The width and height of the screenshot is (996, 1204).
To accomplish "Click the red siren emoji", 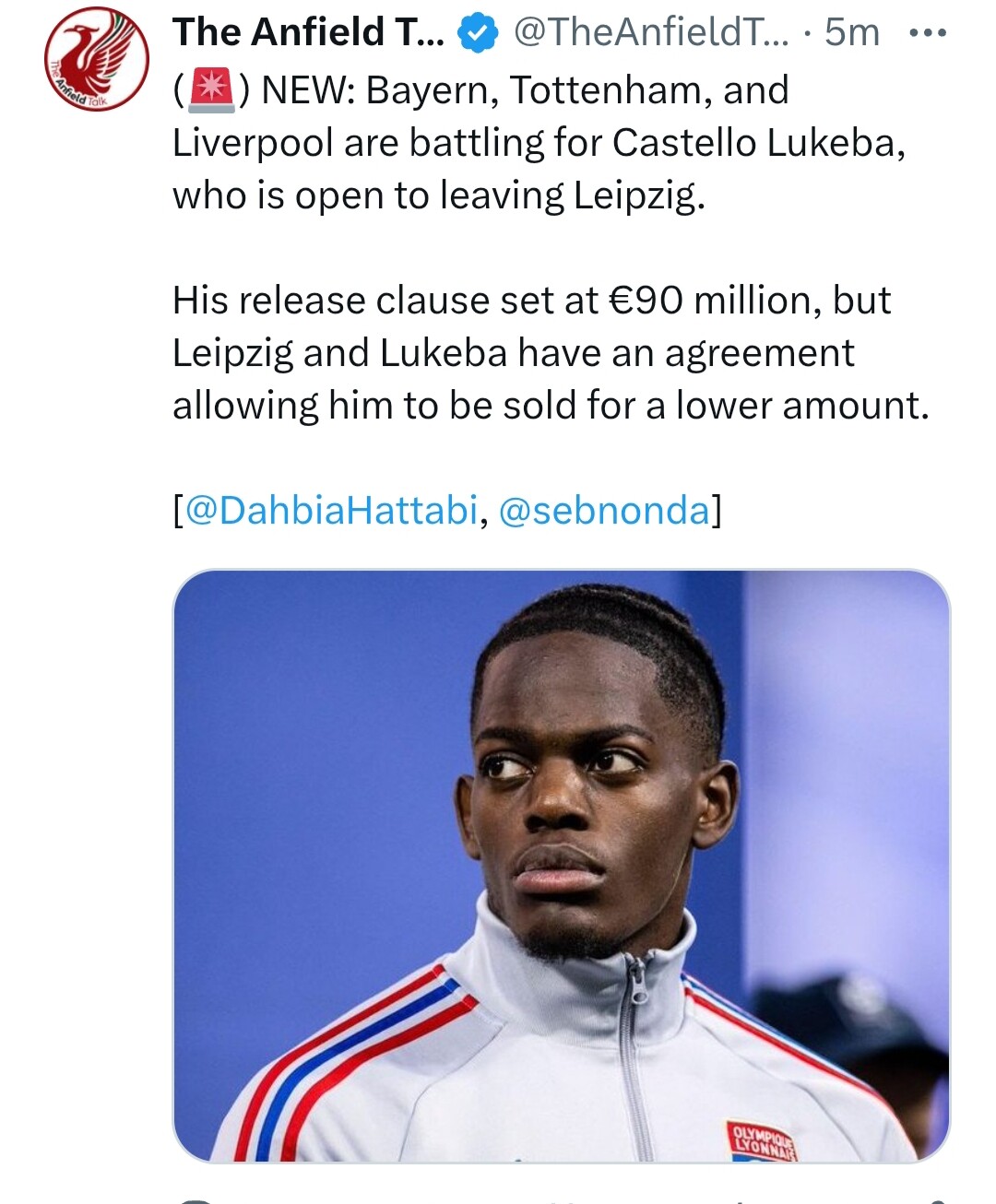I will coord(211,91).
